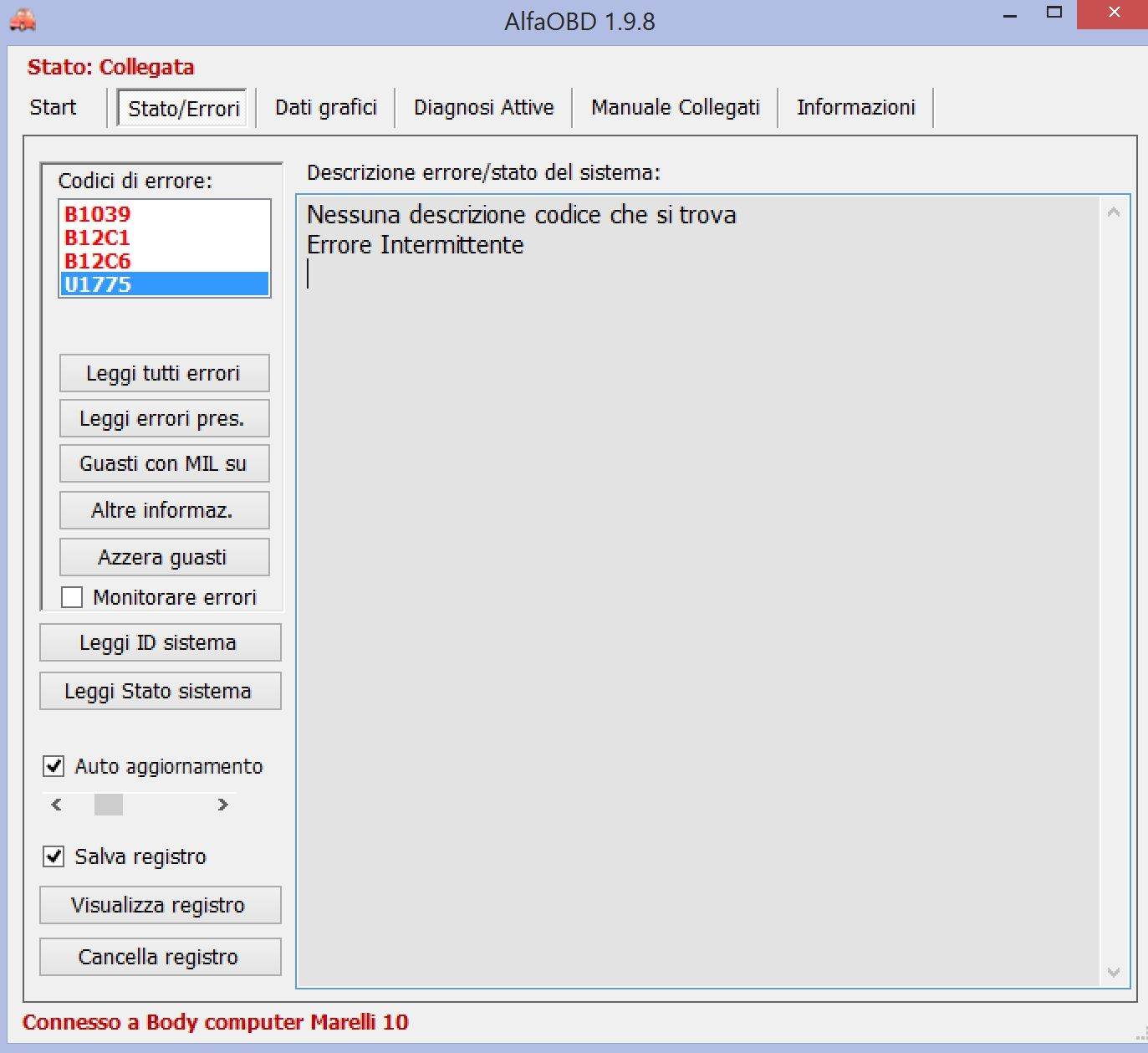Click the slider's right arrow
The width and height of the screenshot is (1148, 1053).
[x=222, y=805]
